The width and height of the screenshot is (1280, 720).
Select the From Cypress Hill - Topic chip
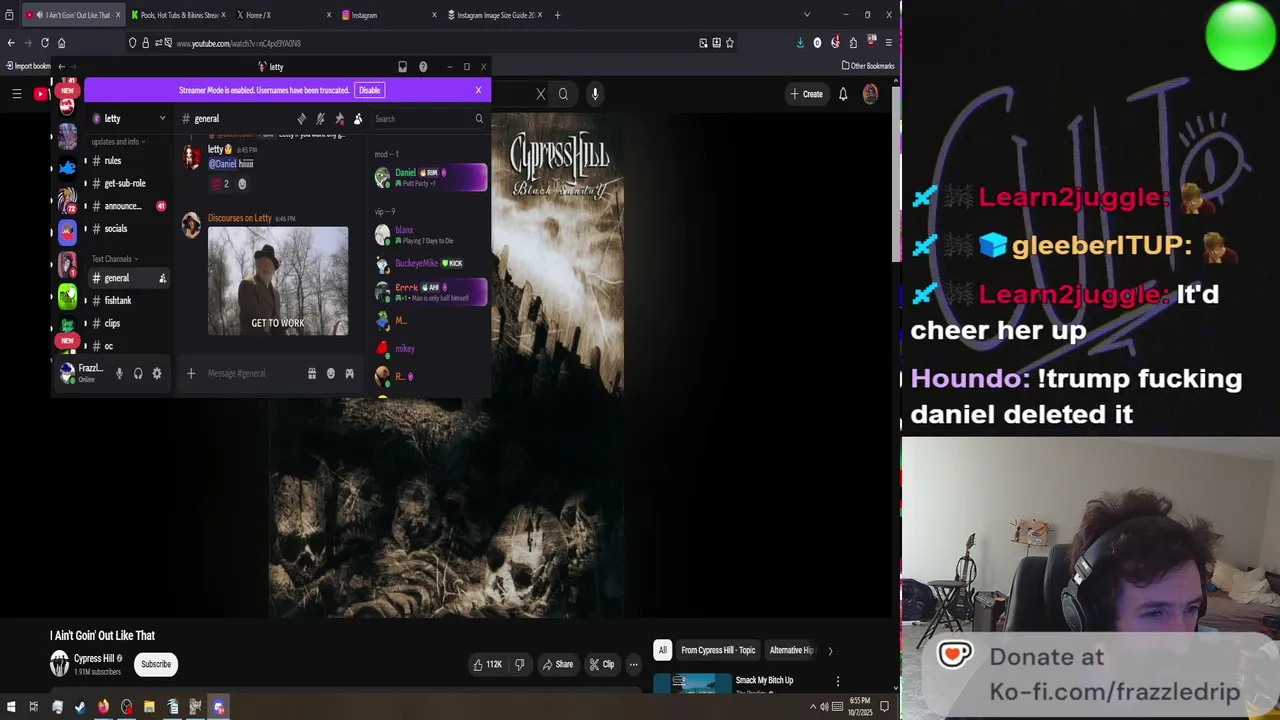718,650
